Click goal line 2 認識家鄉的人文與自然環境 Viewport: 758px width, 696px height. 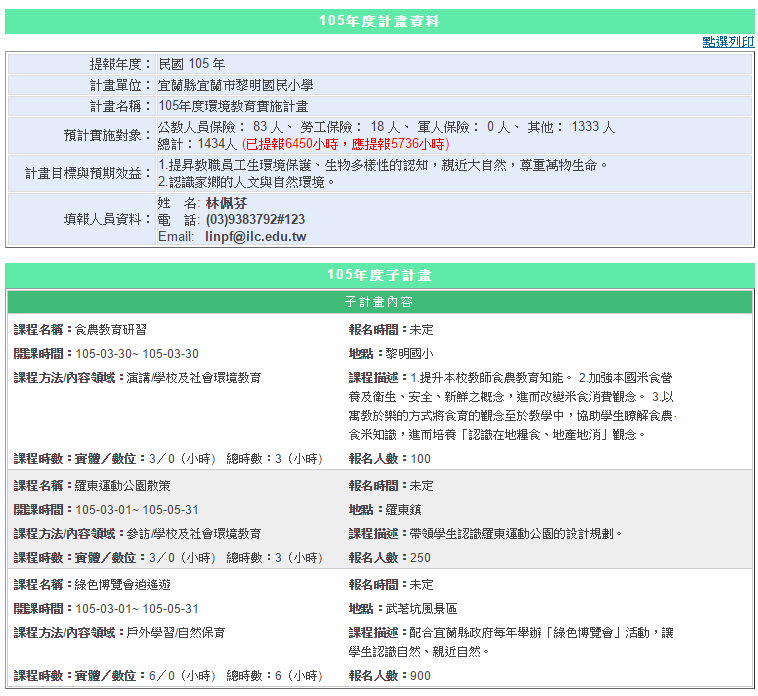(x=247, y=182)
